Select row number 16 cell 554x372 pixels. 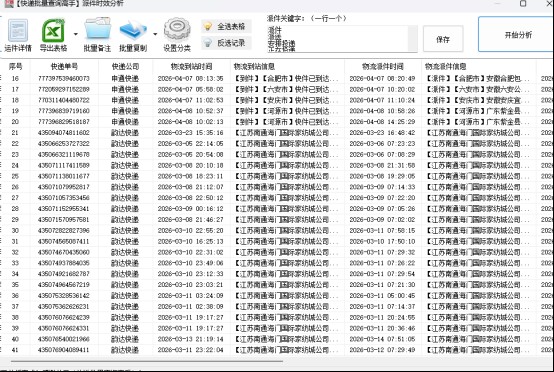(x=15, y=78)
